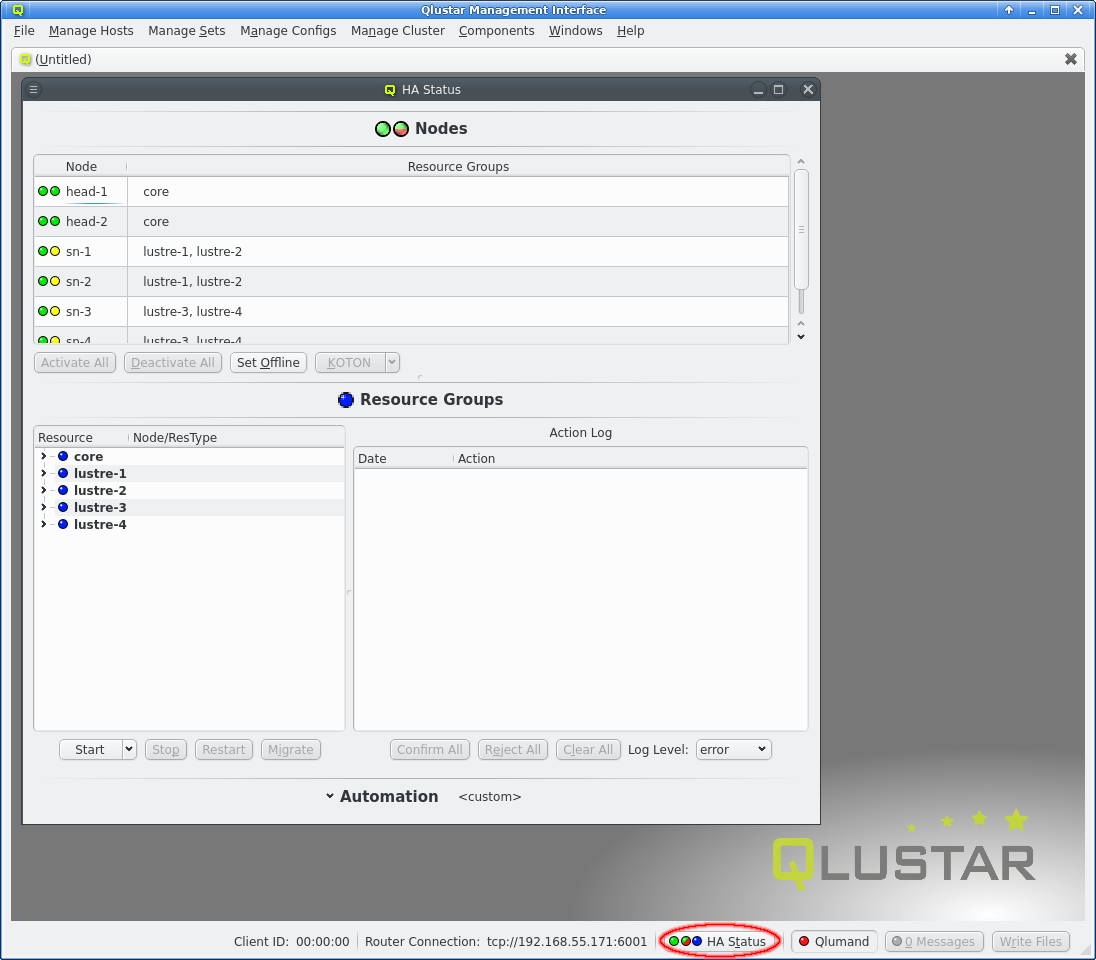
Task: Click the Date column header in Action Log
Action: click(x=404, y=459)
